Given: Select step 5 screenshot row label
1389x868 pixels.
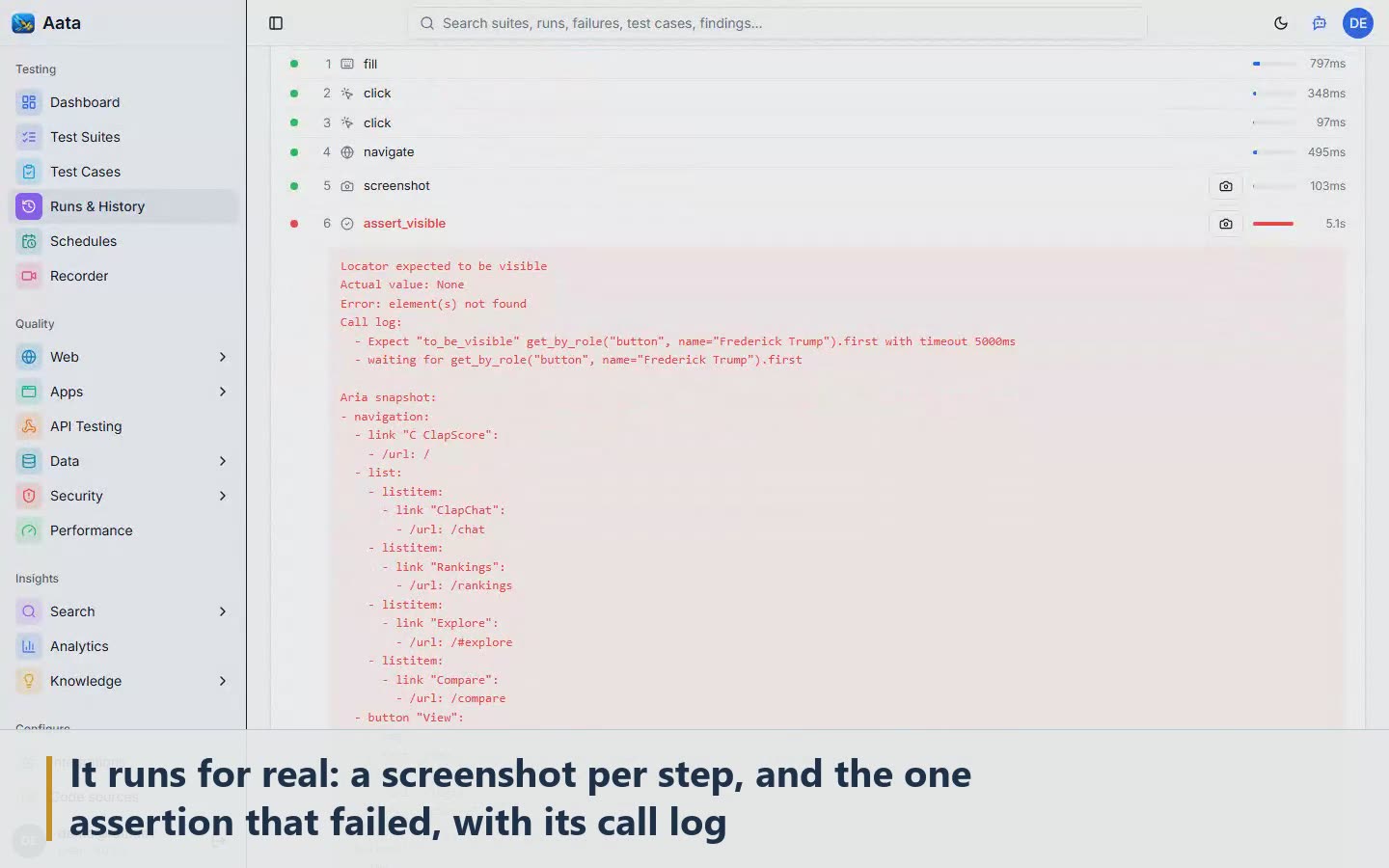Looking at the screenshot, I should coord(396,186).
